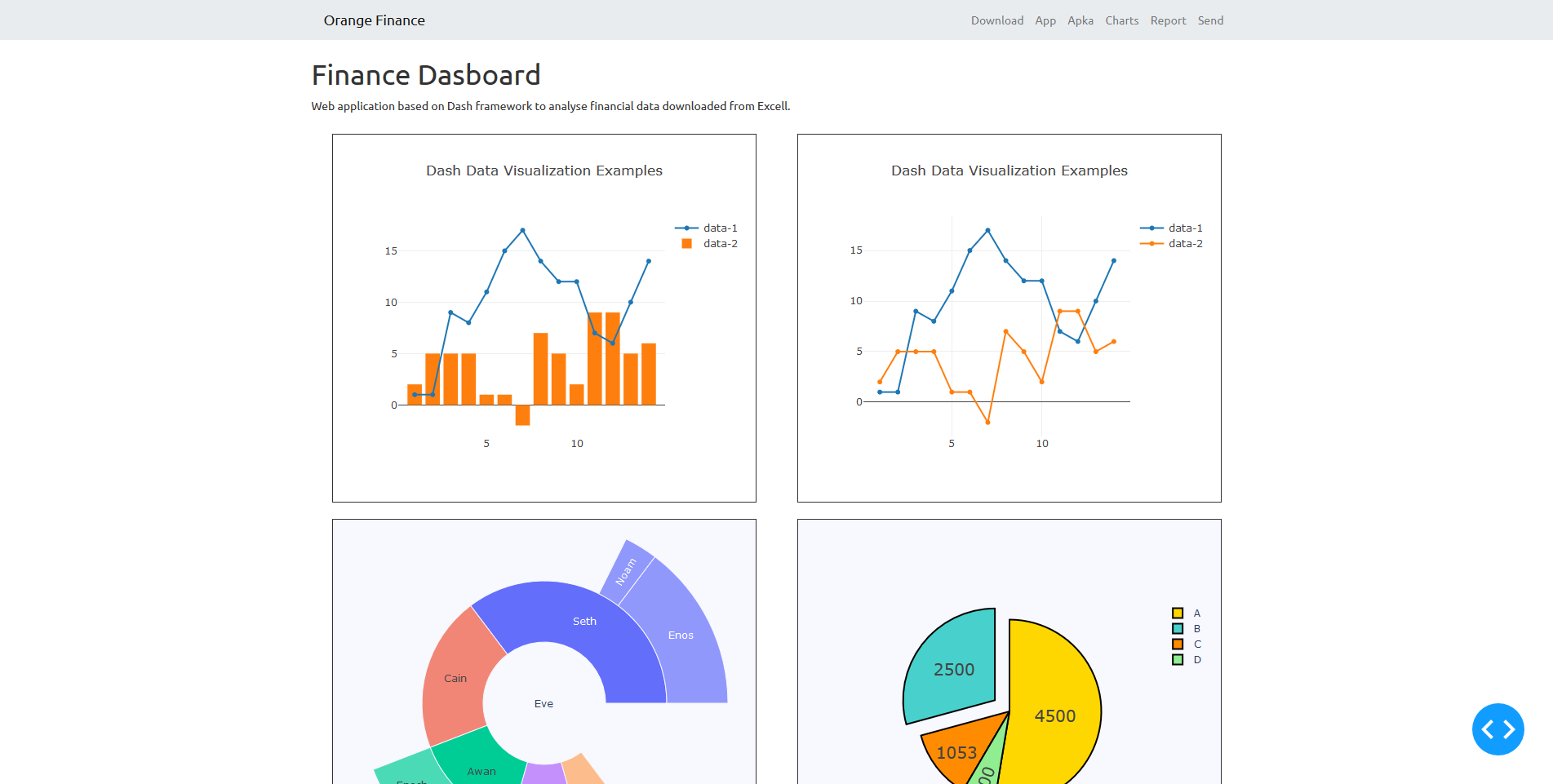Click the negative orange bar below zero
Image resolution: width=1553 pixels, height=784 pixels.
pos(522,414)
